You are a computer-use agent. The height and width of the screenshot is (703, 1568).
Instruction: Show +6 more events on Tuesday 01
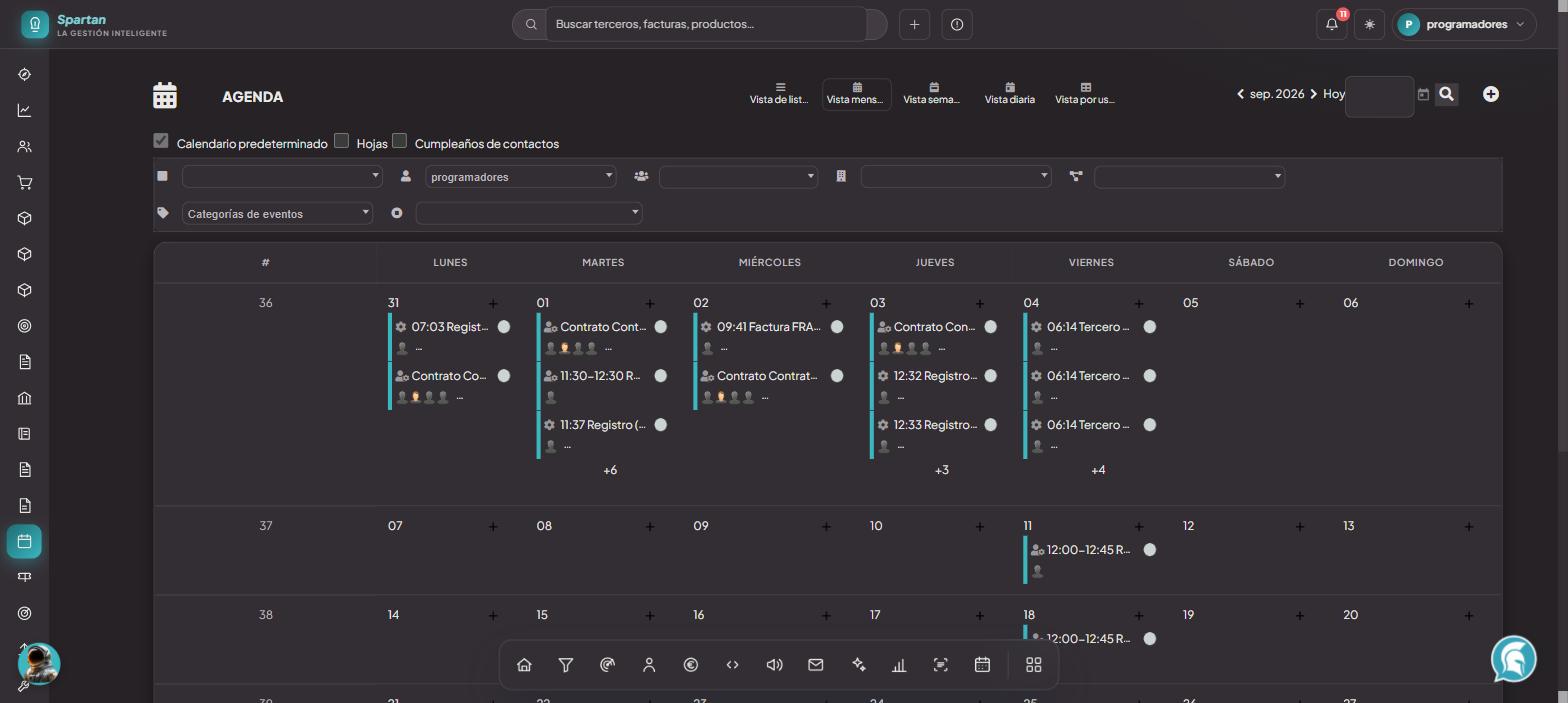610,470
